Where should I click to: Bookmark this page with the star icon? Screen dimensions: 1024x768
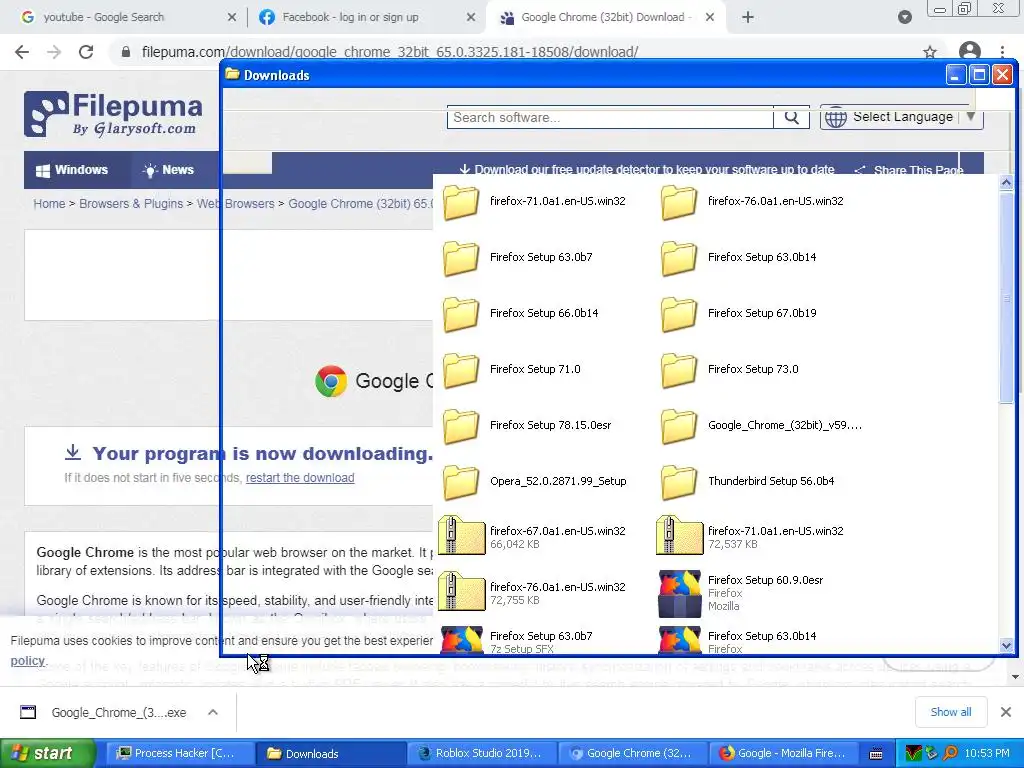[x=930, y=52]
